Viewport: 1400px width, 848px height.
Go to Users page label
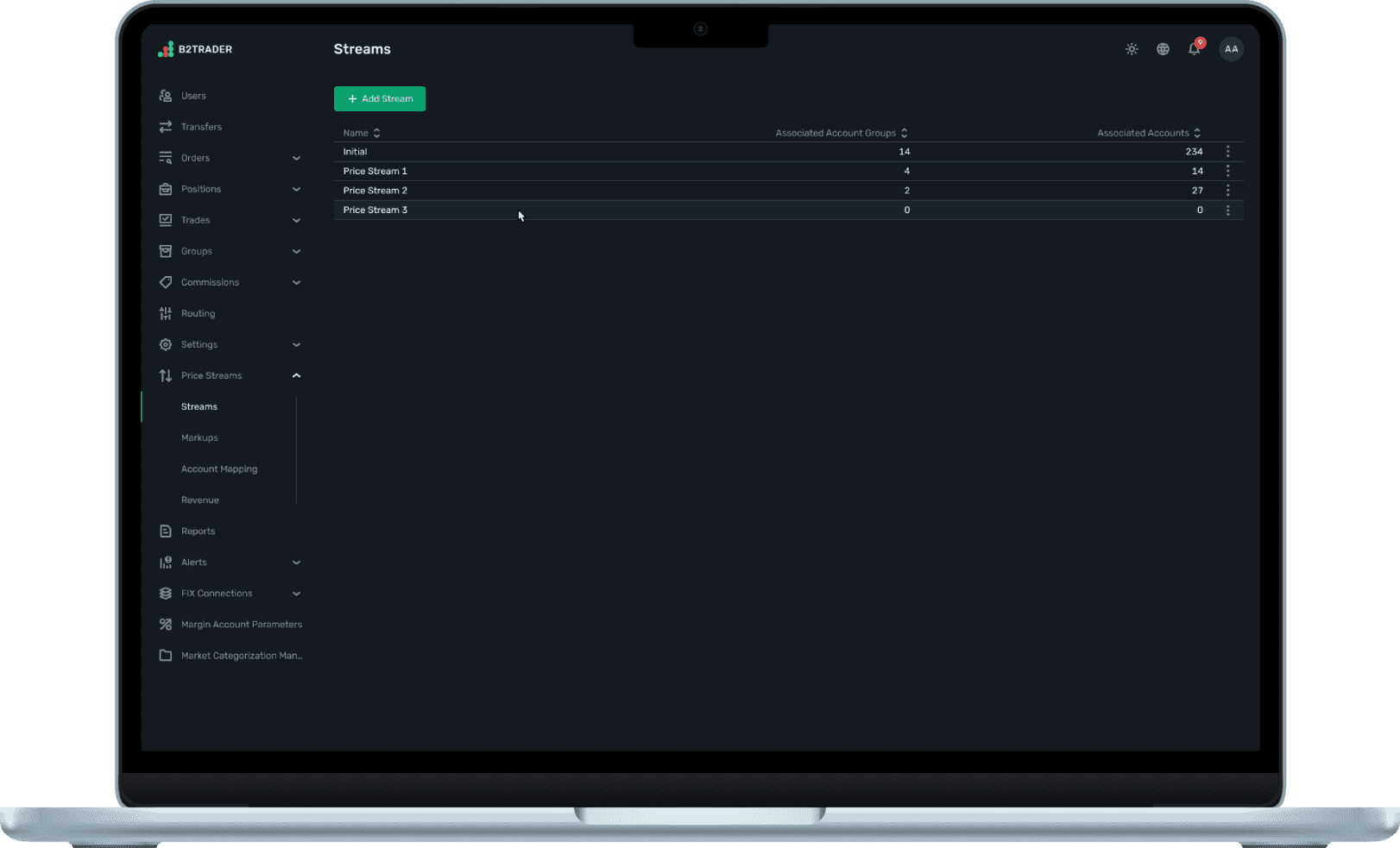point(193,96)
